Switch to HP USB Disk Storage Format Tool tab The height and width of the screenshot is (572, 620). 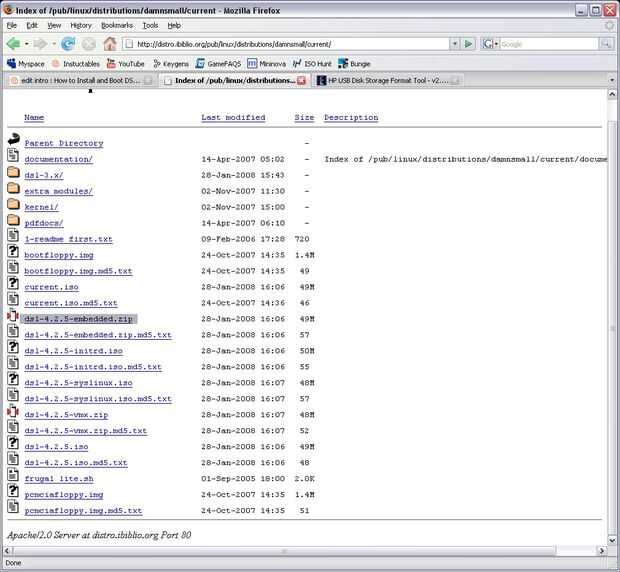pos(388,80)
